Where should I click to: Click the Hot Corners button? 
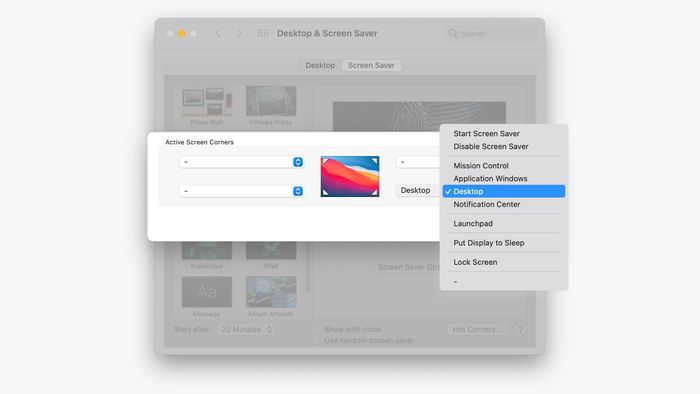coord(477,329)
